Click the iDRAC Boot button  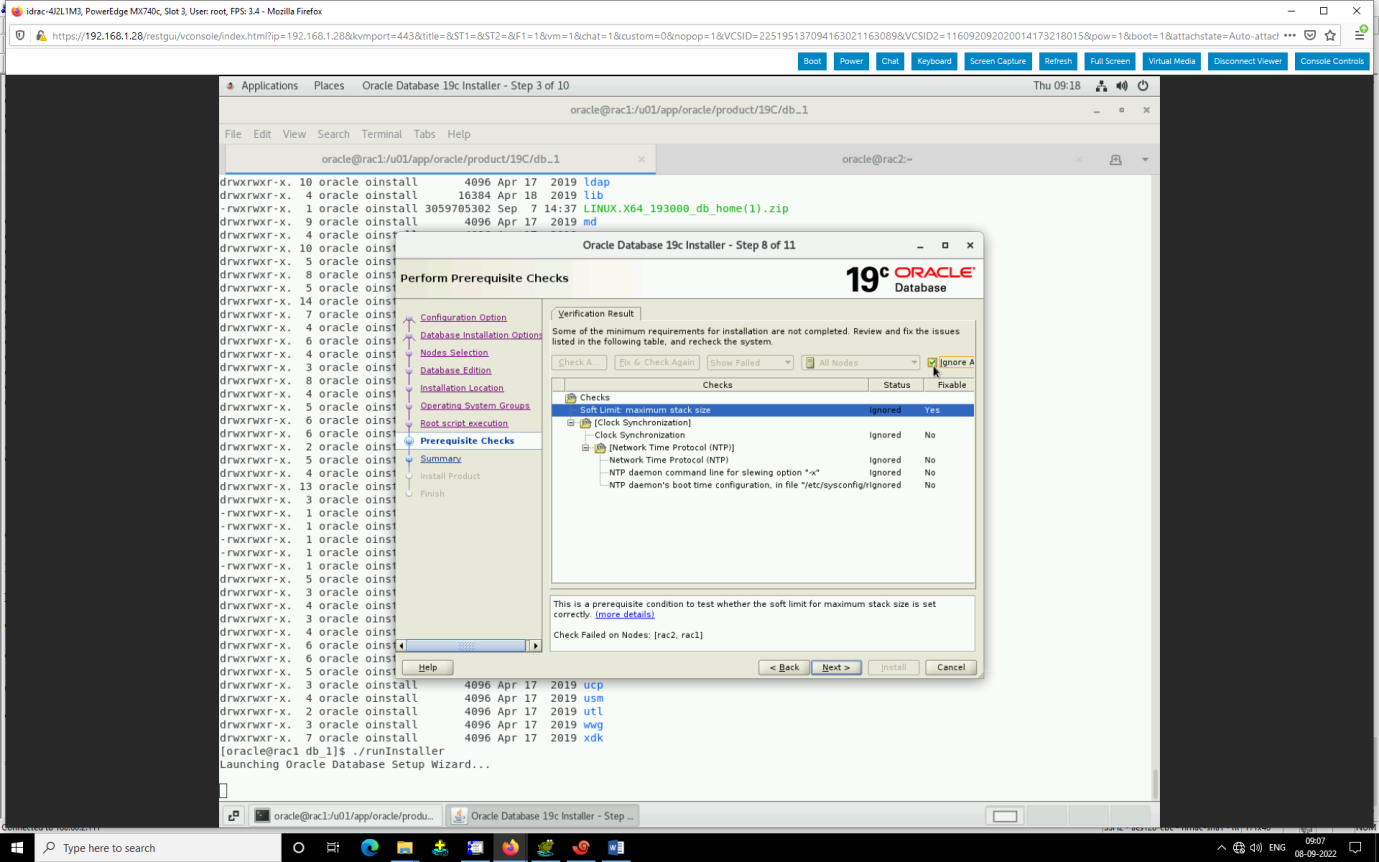pyautogui.click(x=813, y=61)
